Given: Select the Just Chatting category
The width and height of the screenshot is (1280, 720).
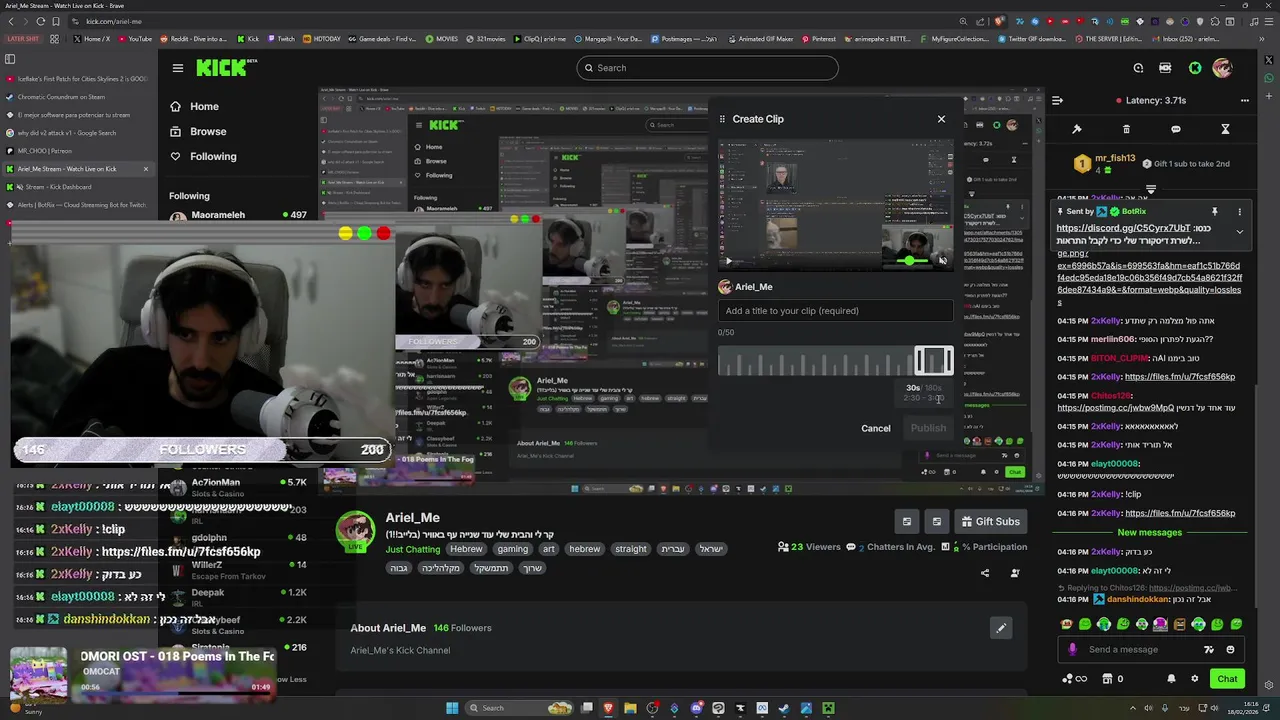Looking at the screenshot, I should 412,549.
